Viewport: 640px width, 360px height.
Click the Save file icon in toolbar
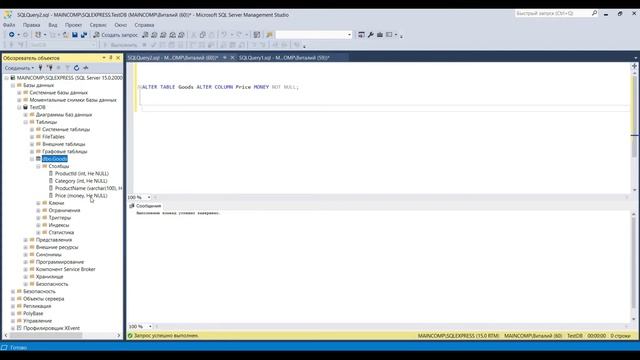coord(75,35)
